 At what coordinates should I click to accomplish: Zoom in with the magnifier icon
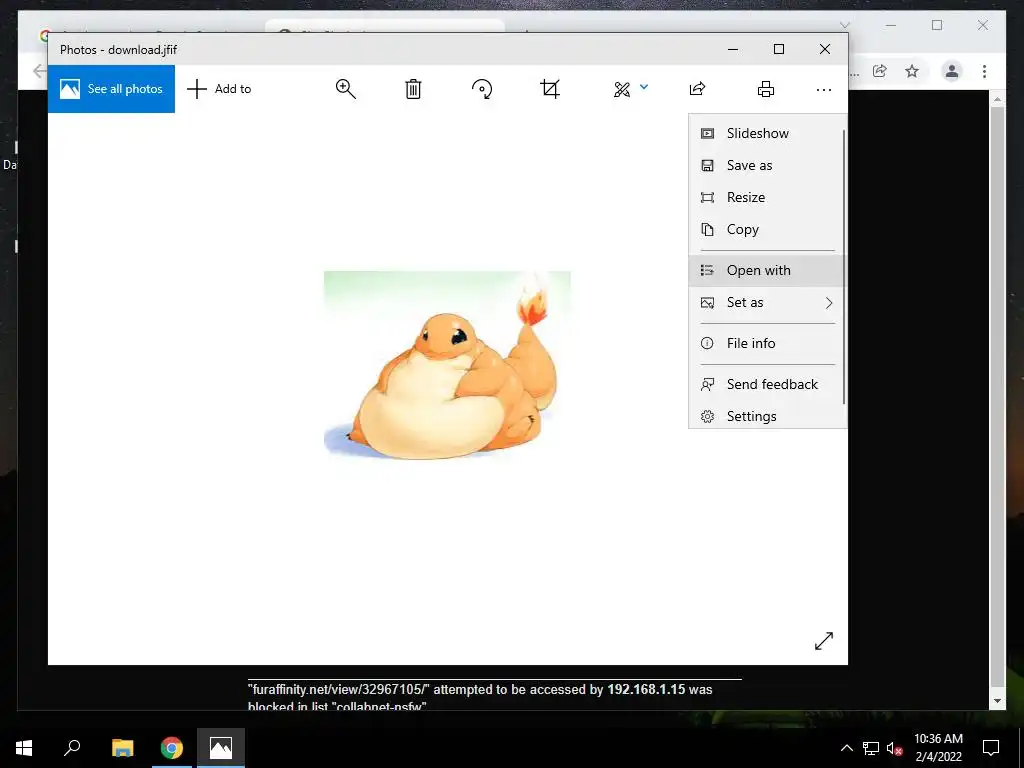[345, 89]
